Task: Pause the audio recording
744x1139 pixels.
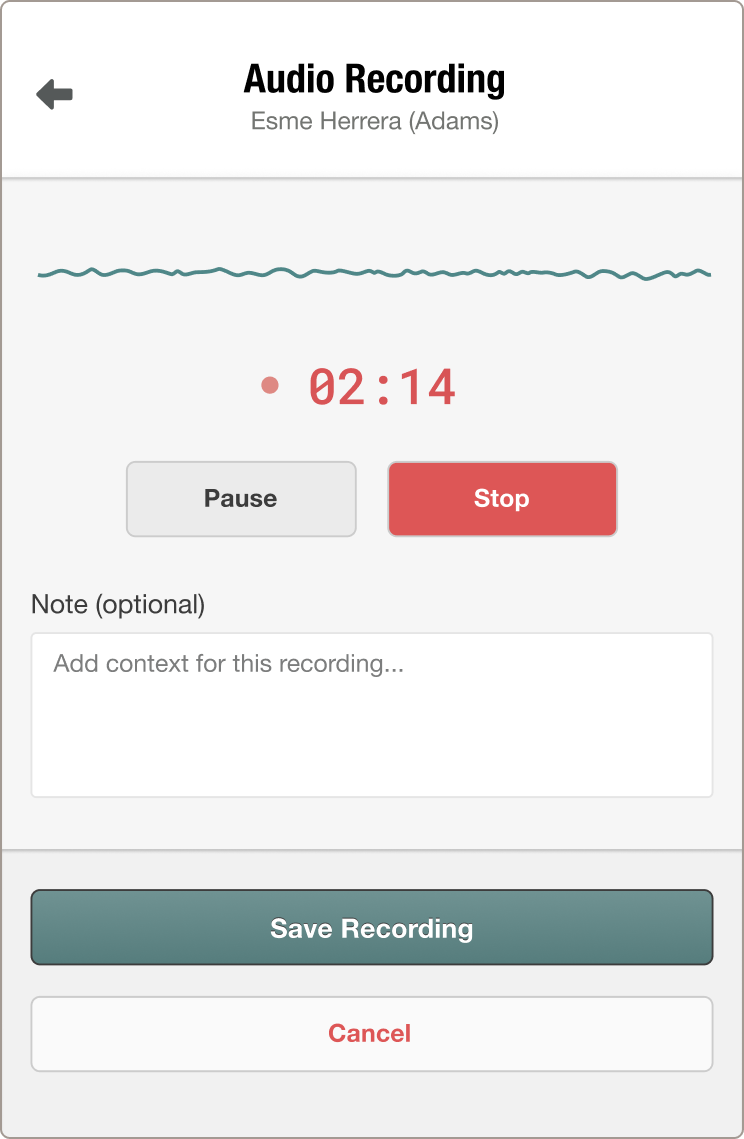Action: click(x=241, y=499)
